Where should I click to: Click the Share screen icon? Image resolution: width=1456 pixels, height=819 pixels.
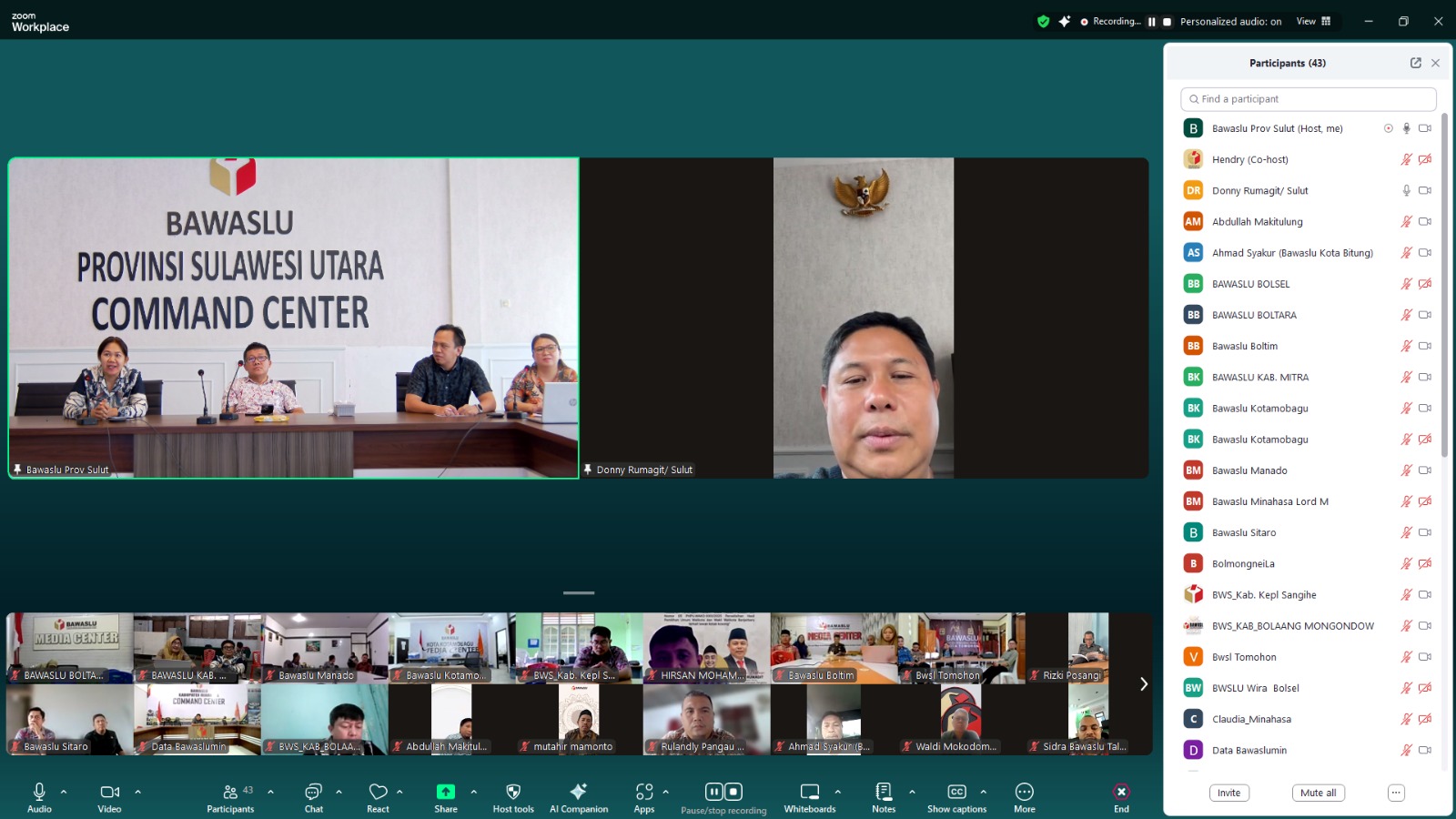tap(445, 793)
